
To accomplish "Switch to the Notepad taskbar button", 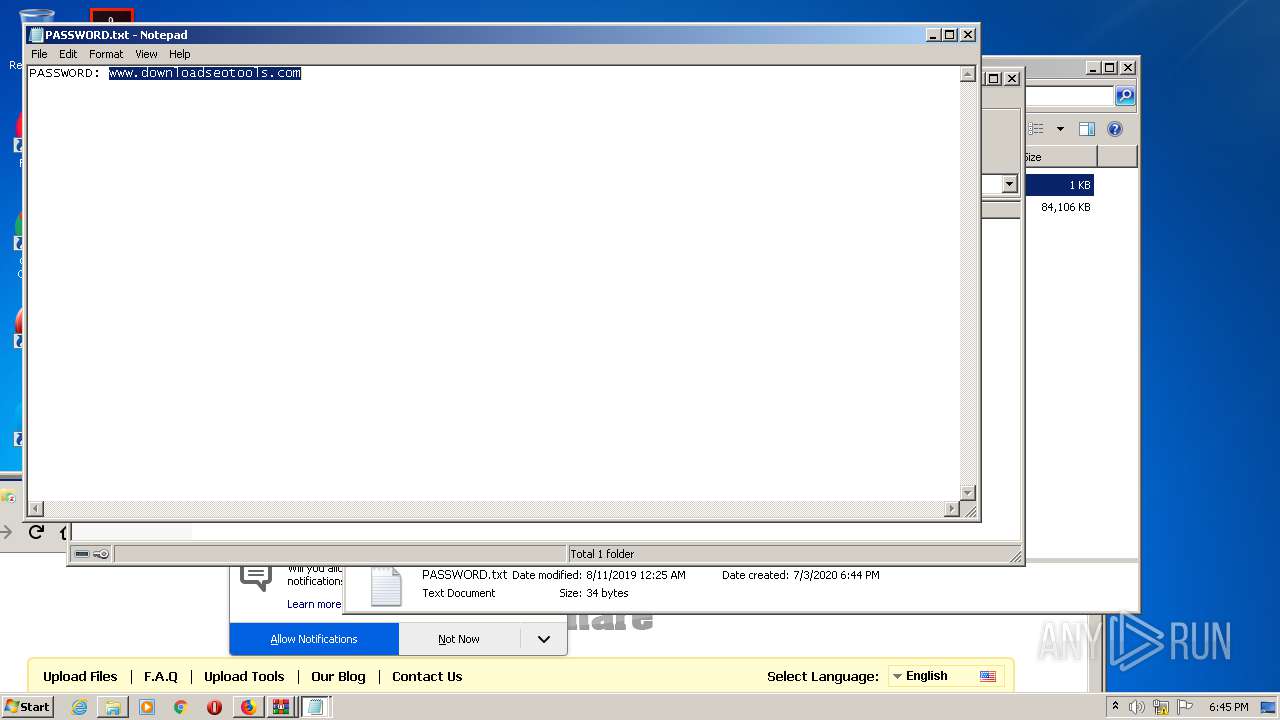I will click(315, 707).
